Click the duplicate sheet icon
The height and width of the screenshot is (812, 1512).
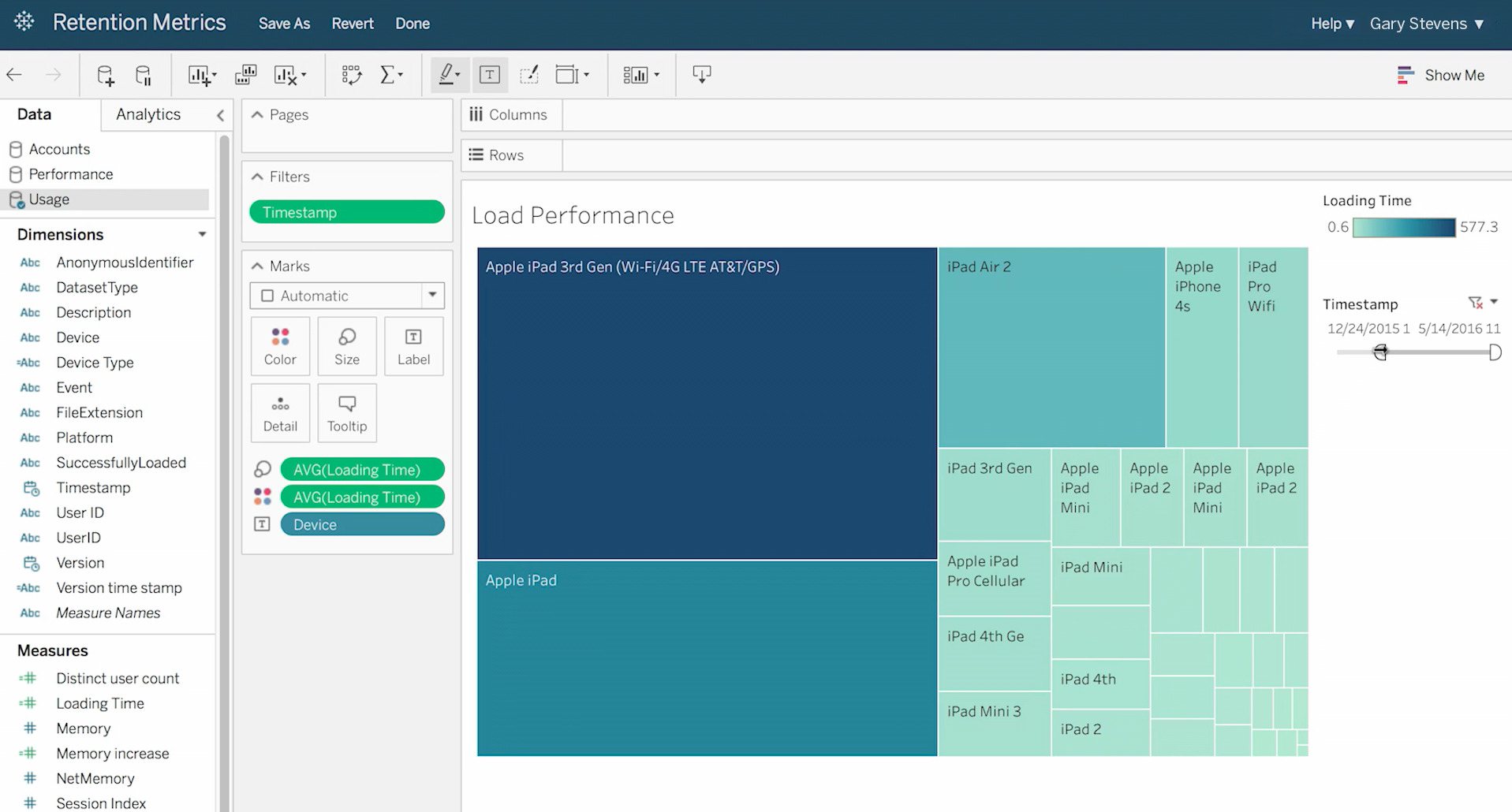pos(245,75)
